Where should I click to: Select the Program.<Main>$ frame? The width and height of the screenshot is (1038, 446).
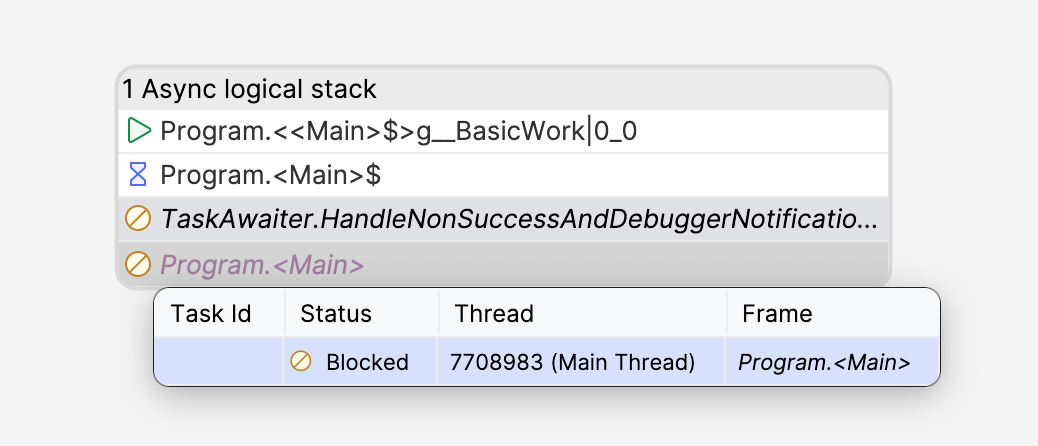pyautogui.click(x=503, y=175)
